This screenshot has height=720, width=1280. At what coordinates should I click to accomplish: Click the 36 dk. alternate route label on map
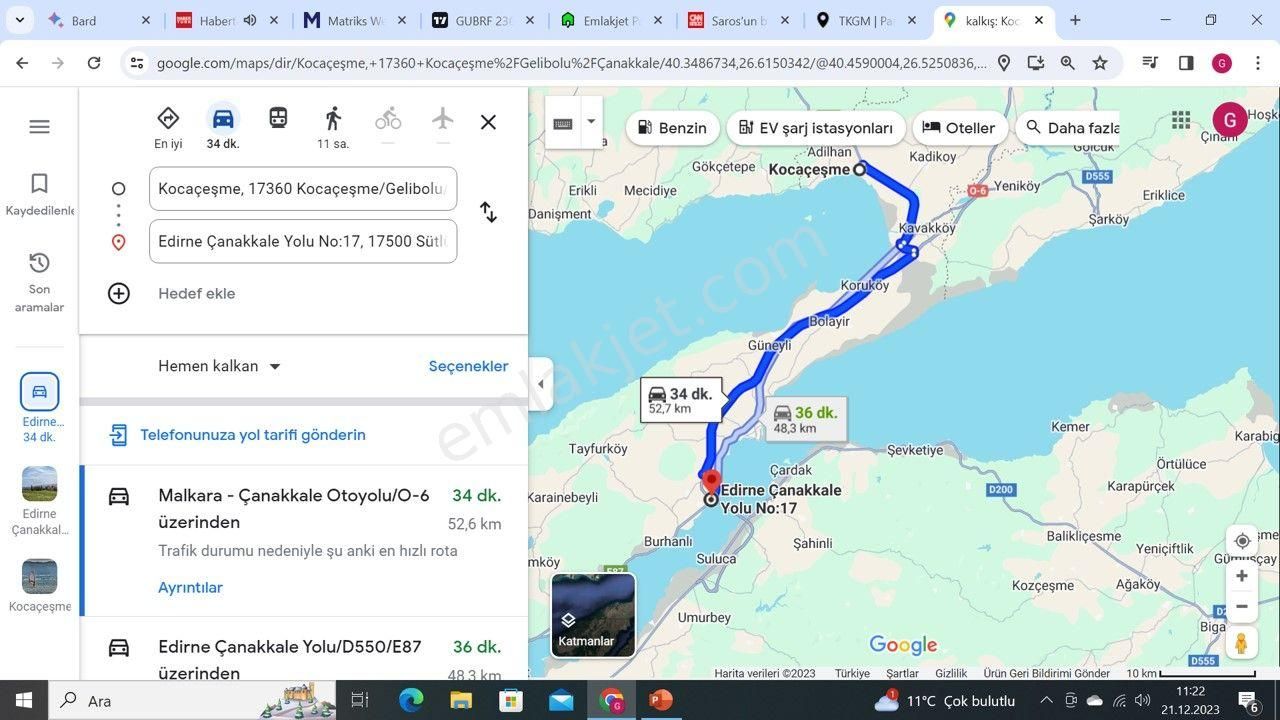[x=805, y=419]
